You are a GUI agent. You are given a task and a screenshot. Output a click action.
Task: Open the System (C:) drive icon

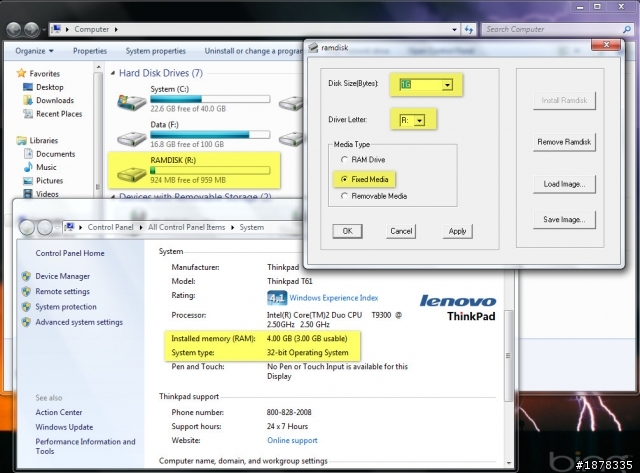(131, 101)
